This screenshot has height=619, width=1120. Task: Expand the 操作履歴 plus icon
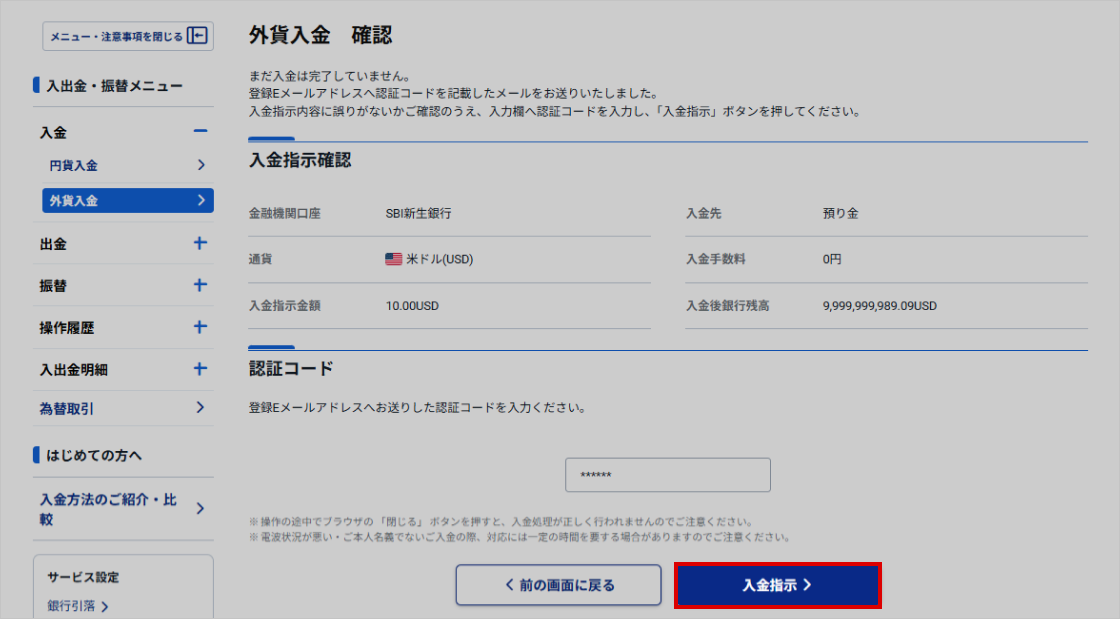[200, 327]
